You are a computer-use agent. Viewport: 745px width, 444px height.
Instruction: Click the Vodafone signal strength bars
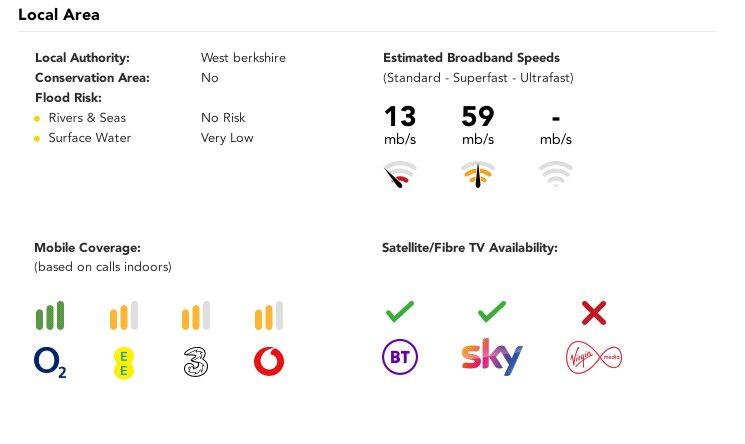(x=268, y=316)
